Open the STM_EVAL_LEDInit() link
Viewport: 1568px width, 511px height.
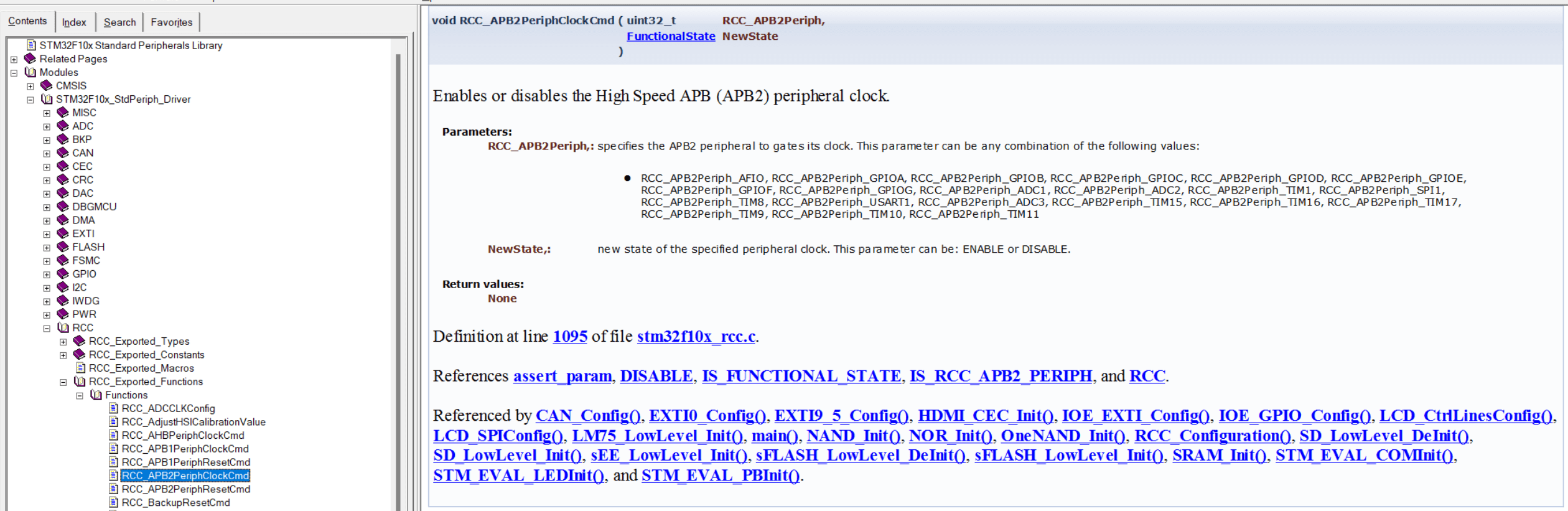[518, 476]
